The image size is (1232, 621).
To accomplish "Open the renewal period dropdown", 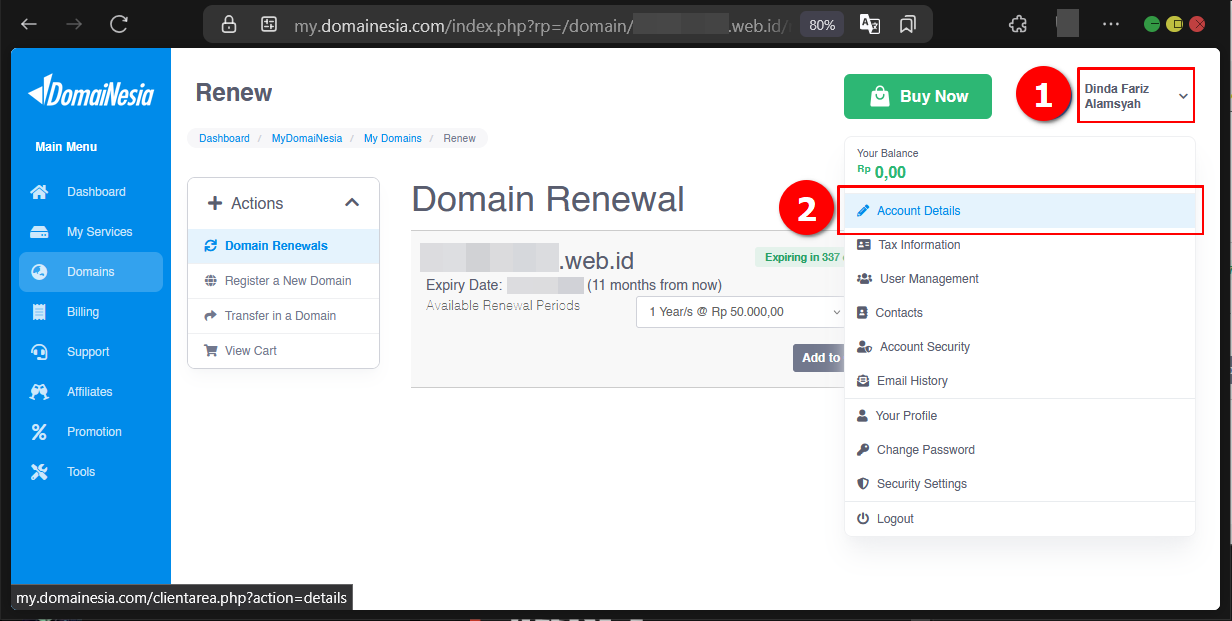I will coord(741,312).
